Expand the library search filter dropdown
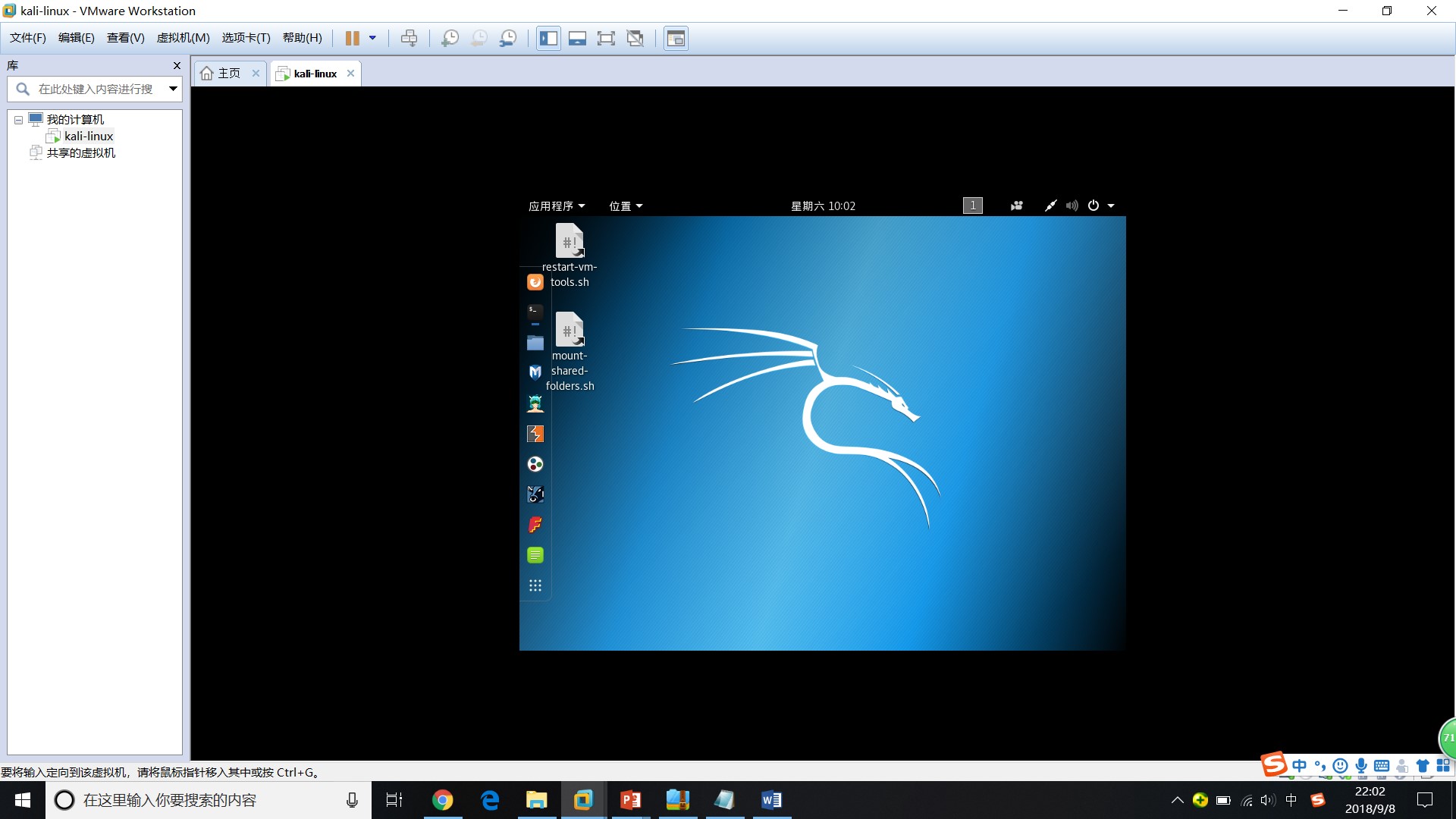The width and height of the screenshot is (1456, 819). pos(173,89)
